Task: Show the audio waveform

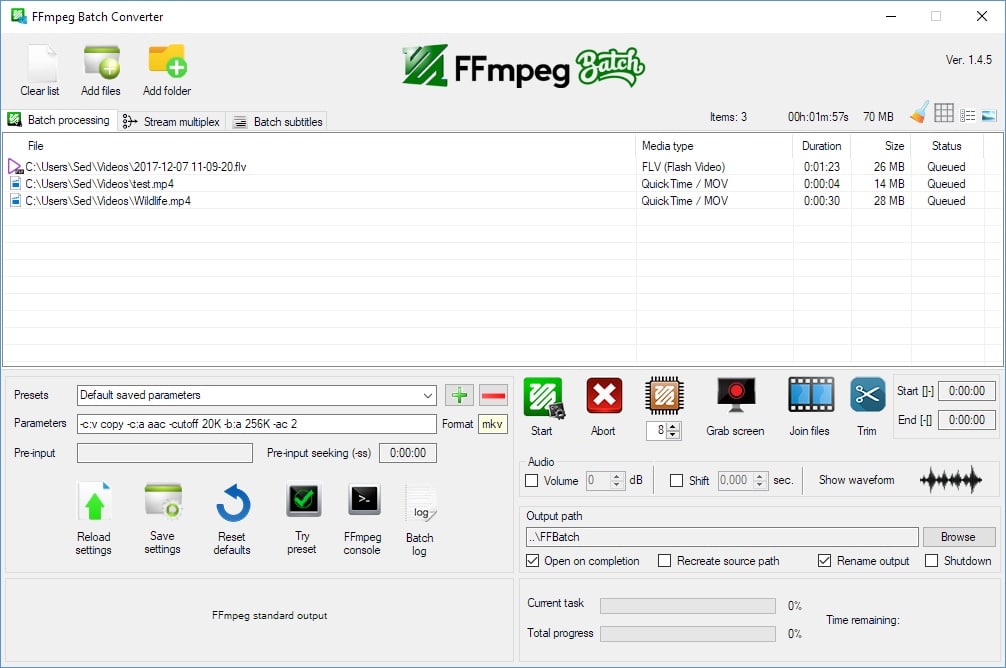Action: [951, 480]
